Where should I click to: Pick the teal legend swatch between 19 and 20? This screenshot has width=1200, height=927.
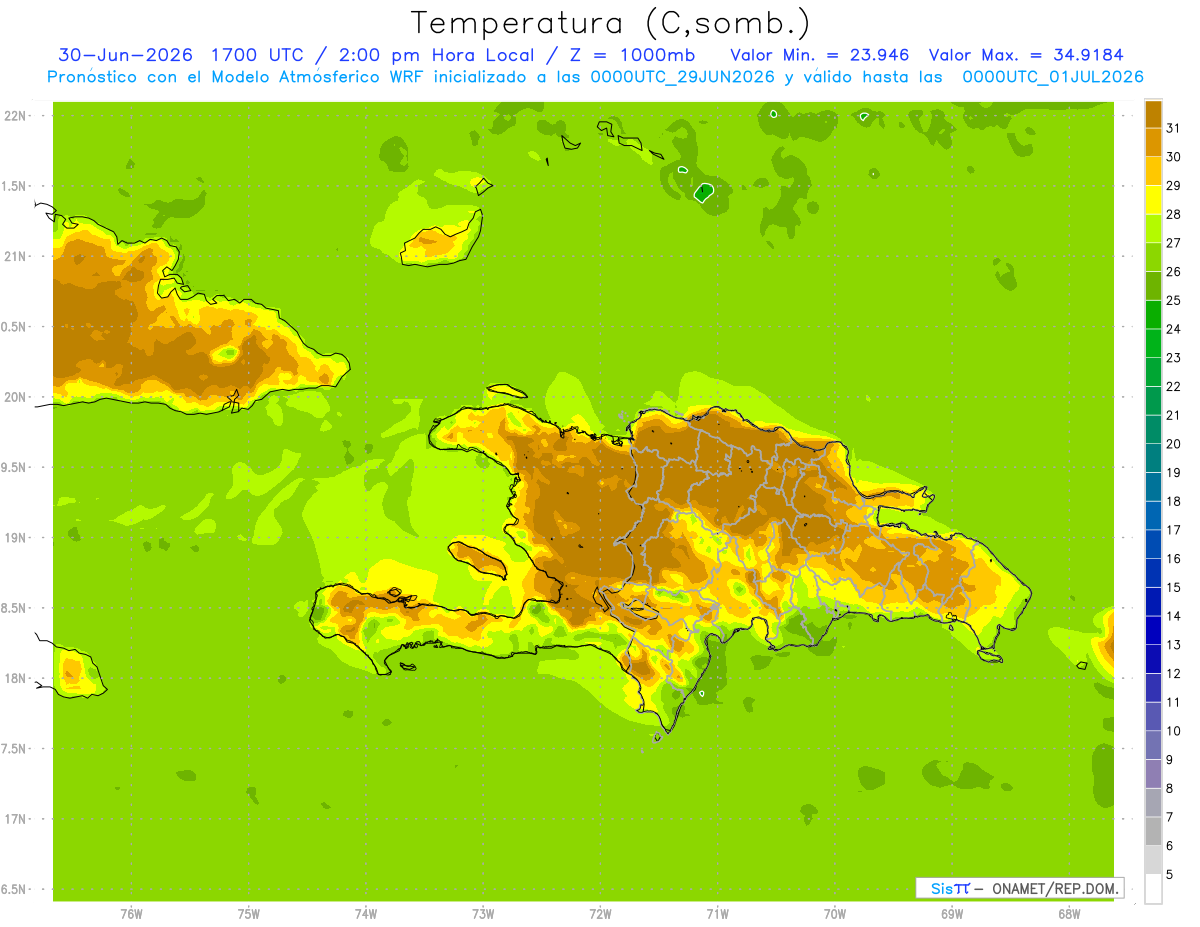pos(1153,458)
